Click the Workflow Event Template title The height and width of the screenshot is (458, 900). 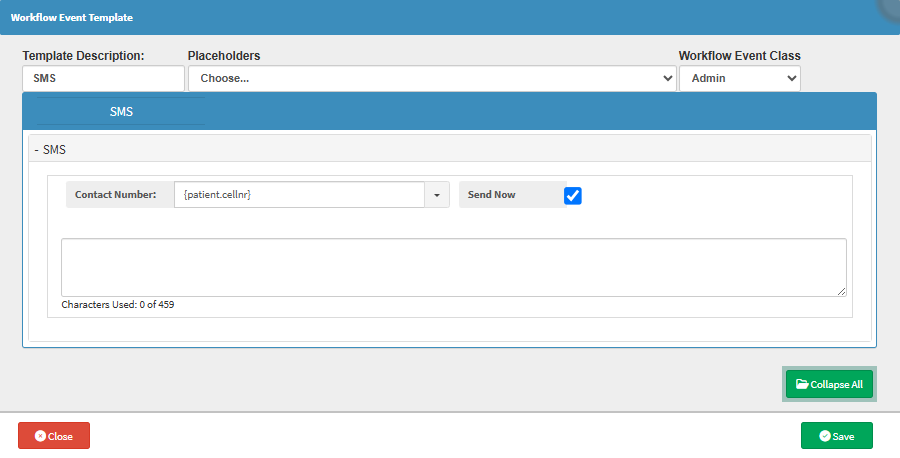click(72, 18)
